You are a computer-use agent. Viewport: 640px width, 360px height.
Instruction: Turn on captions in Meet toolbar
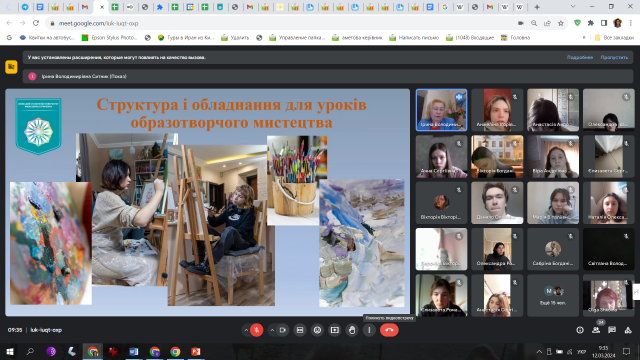(300, 330)
